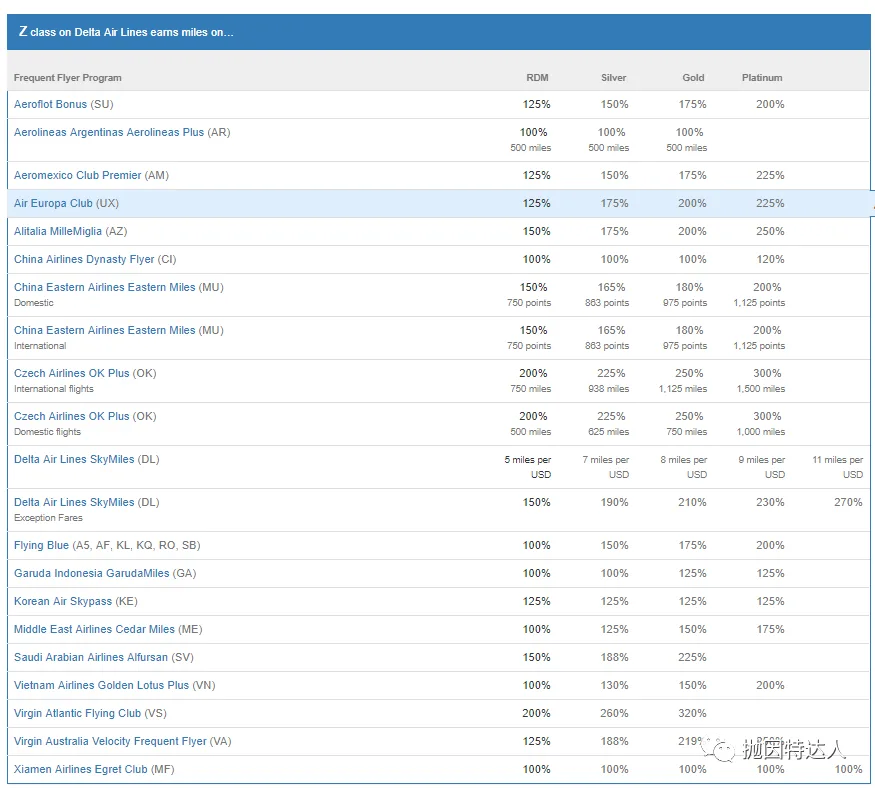The width and height of the screenshot is (875, 788).
Task: Select China Airlines Platinum value 120%
Action: 770,259
